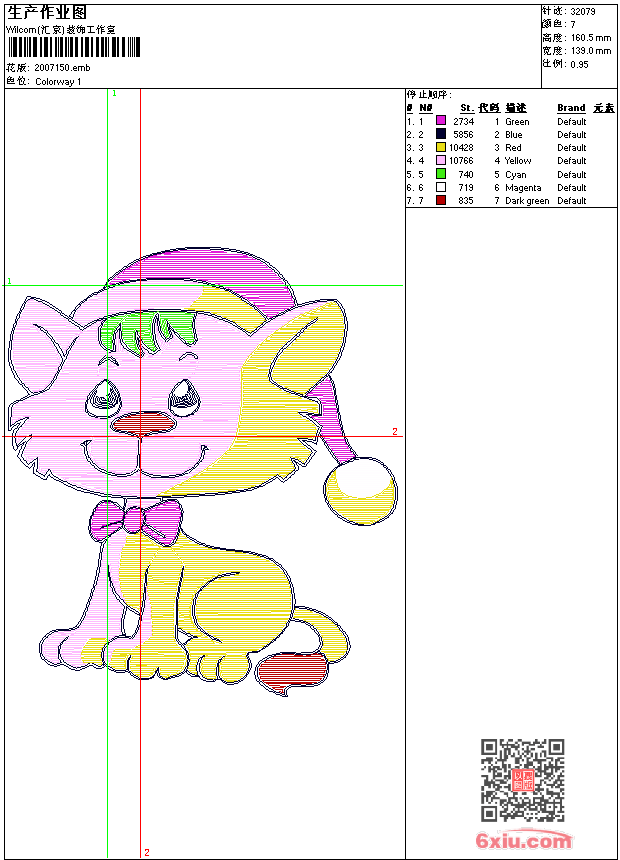Click the file name '2007150.emb'
The height and width of the screenshot is (860, 620).
(62, 68)
